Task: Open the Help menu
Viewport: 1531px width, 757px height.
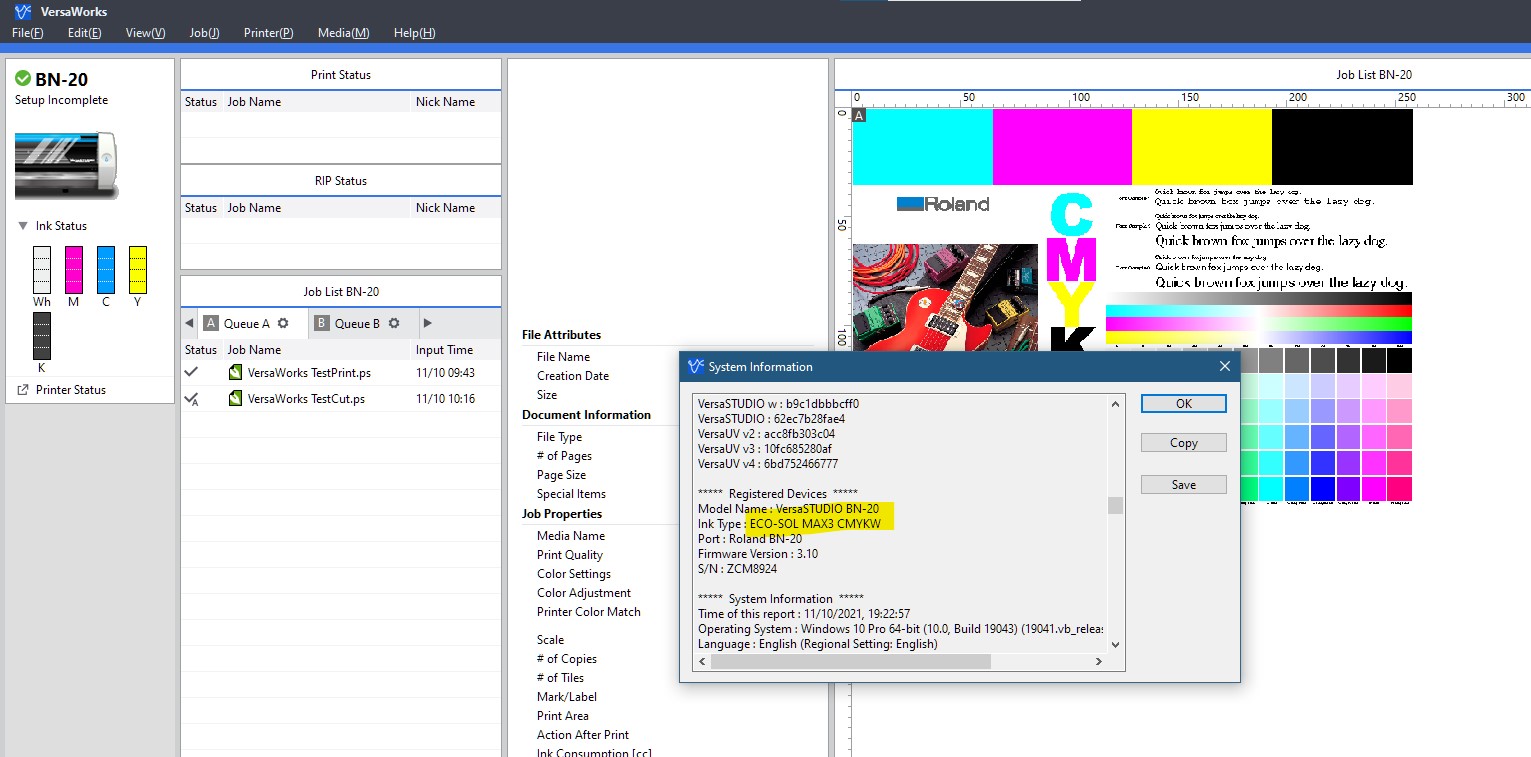Action: [x=414, y=33]
